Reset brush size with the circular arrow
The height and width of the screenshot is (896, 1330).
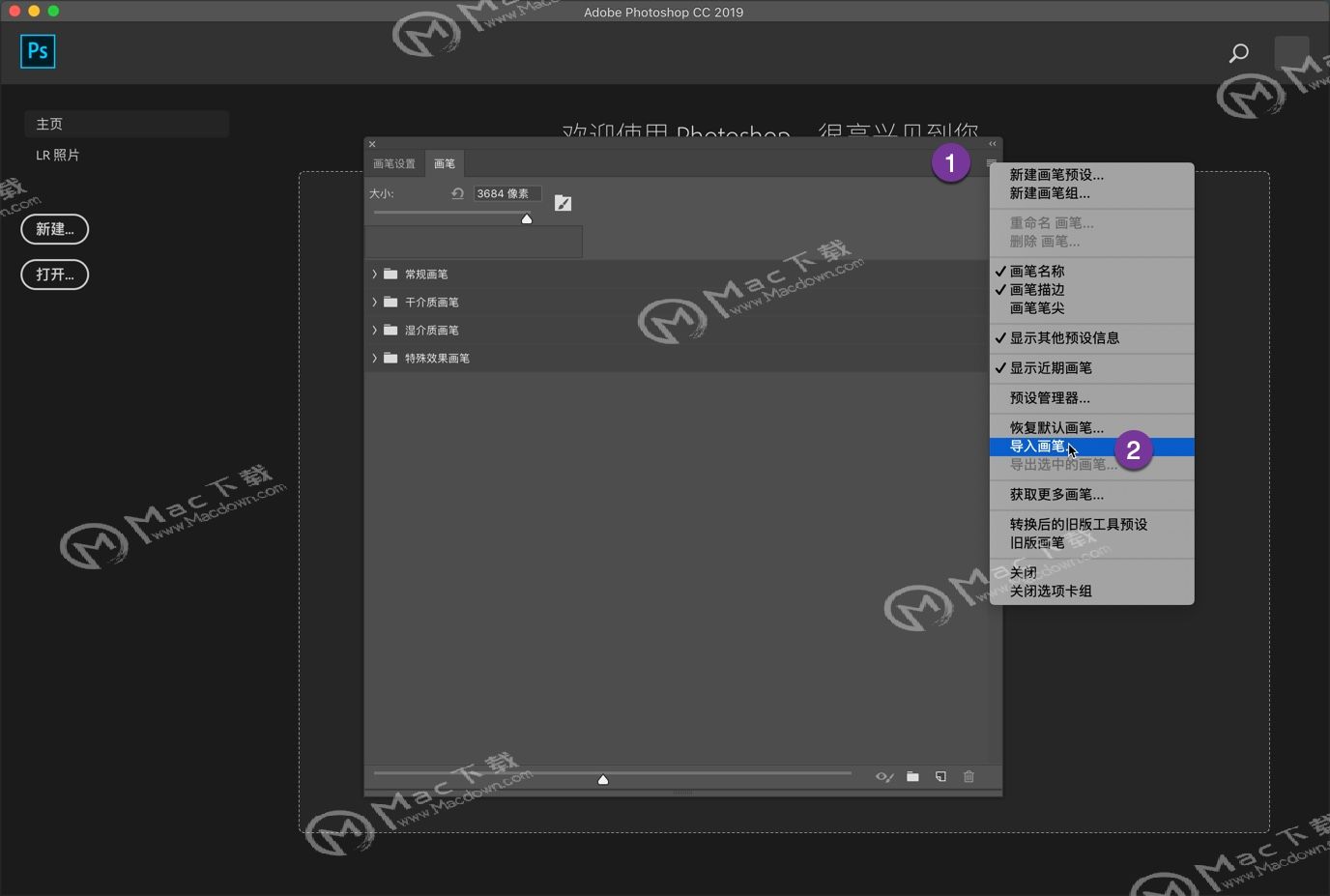click(457, 193)
